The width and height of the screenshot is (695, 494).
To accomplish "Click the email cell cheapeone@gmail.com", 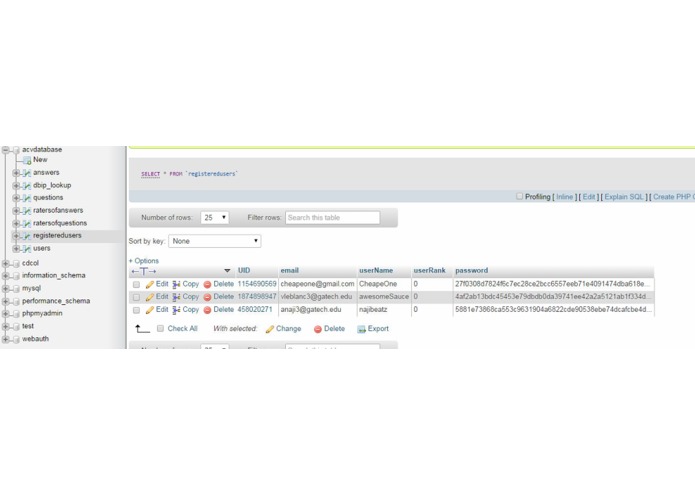I will [x=317, y=284].
